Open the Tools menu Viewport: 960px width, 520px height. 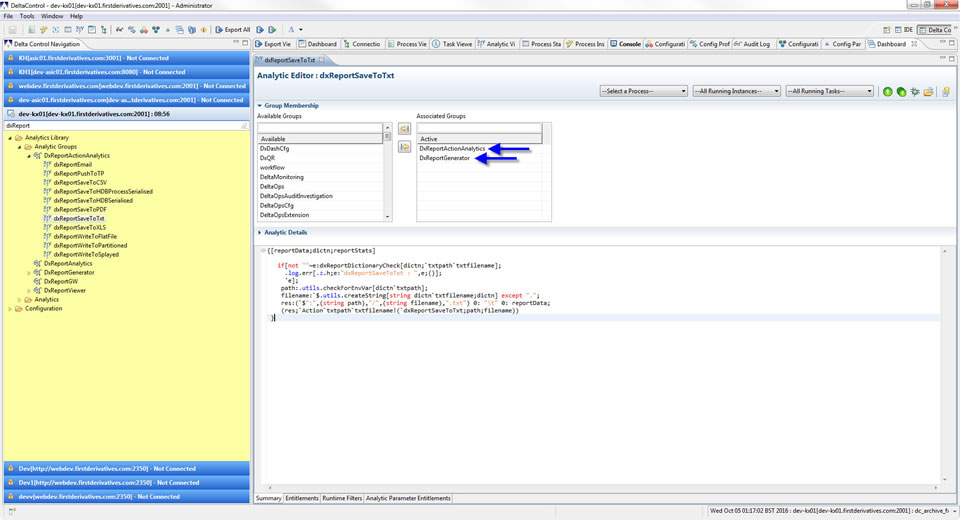coord(27,16)
